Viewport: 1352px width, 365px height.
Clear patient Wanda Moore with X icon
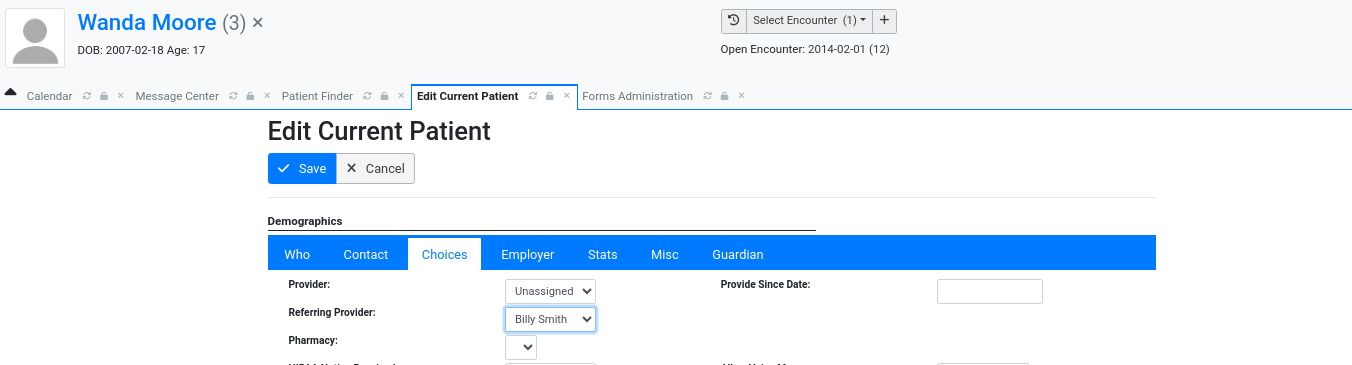[x=258, y=22]
